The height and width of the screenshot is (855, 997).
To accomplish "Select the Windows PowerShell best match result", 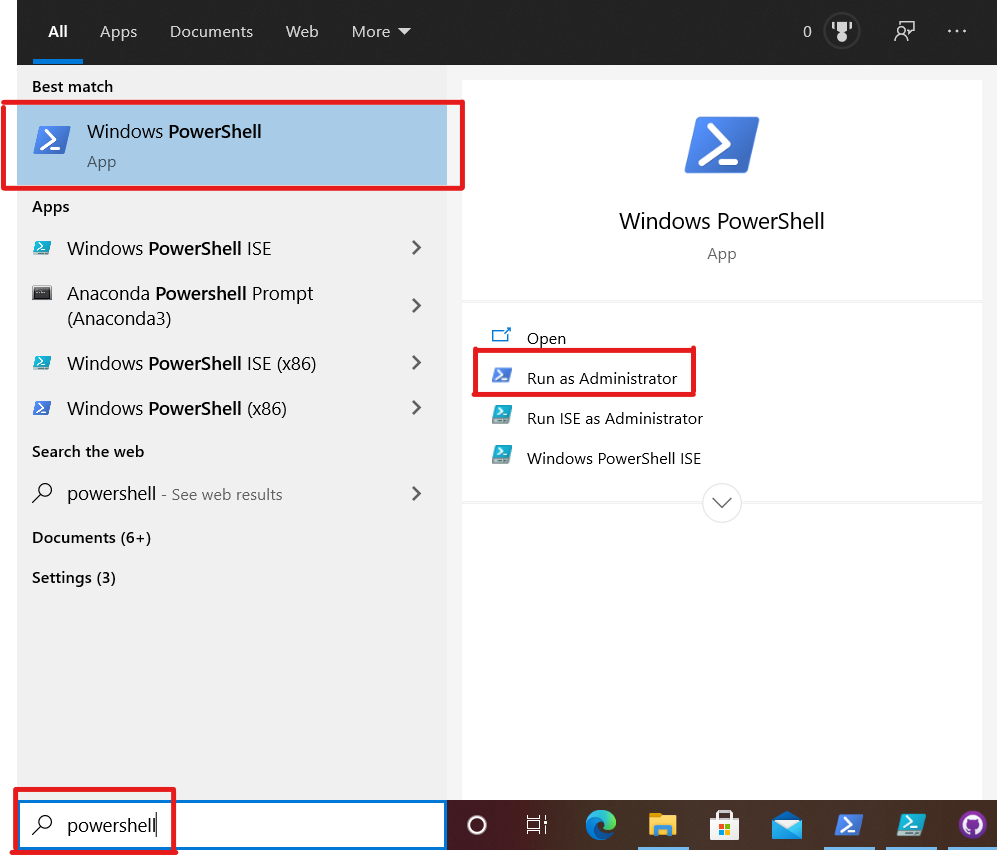I will coord(232,145).
